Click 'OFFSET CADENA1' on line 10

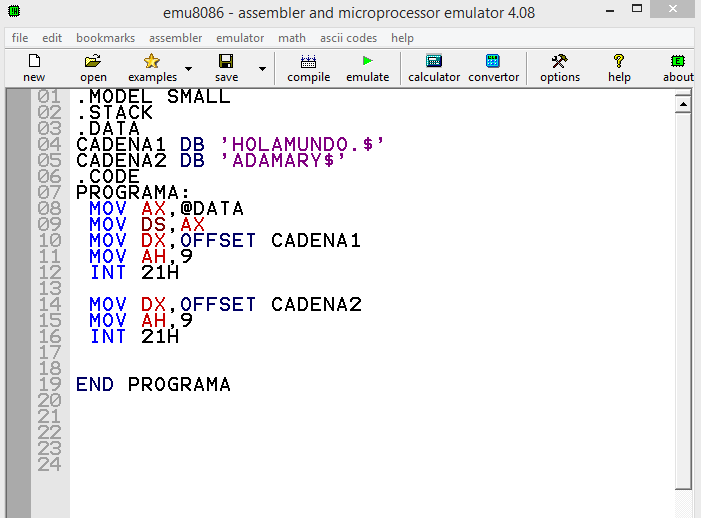point(270,240)
